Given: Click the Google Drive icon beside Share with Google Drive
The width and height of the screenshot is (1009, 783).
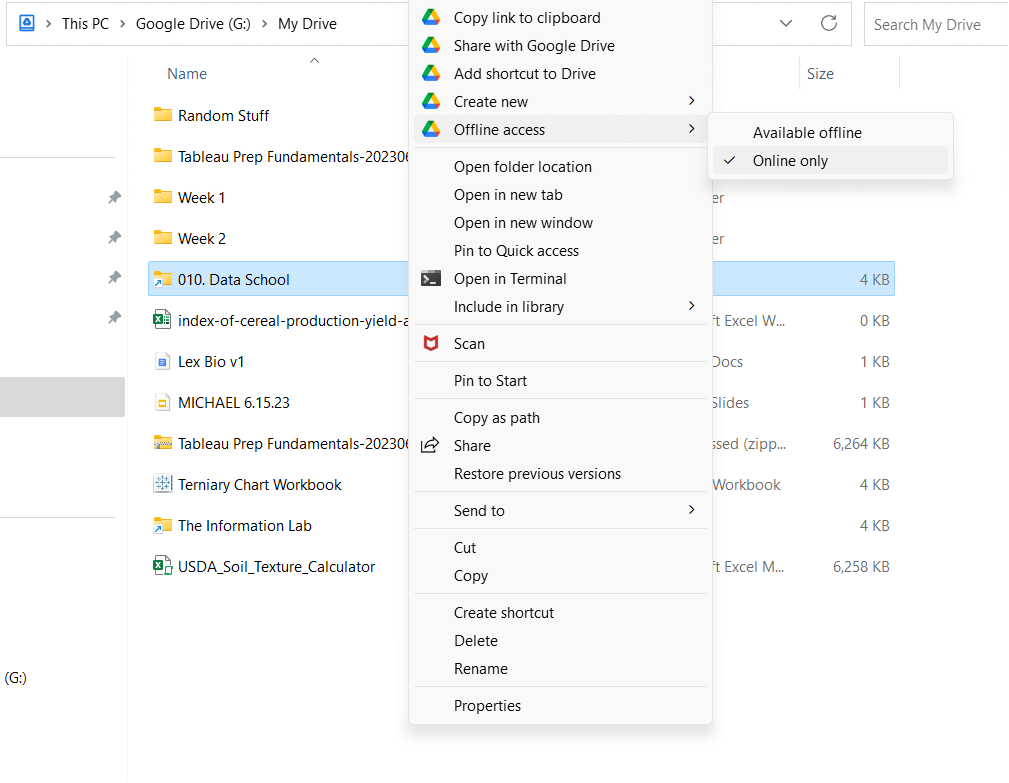Looking at the screenshot, I should [x=431, y=46].
